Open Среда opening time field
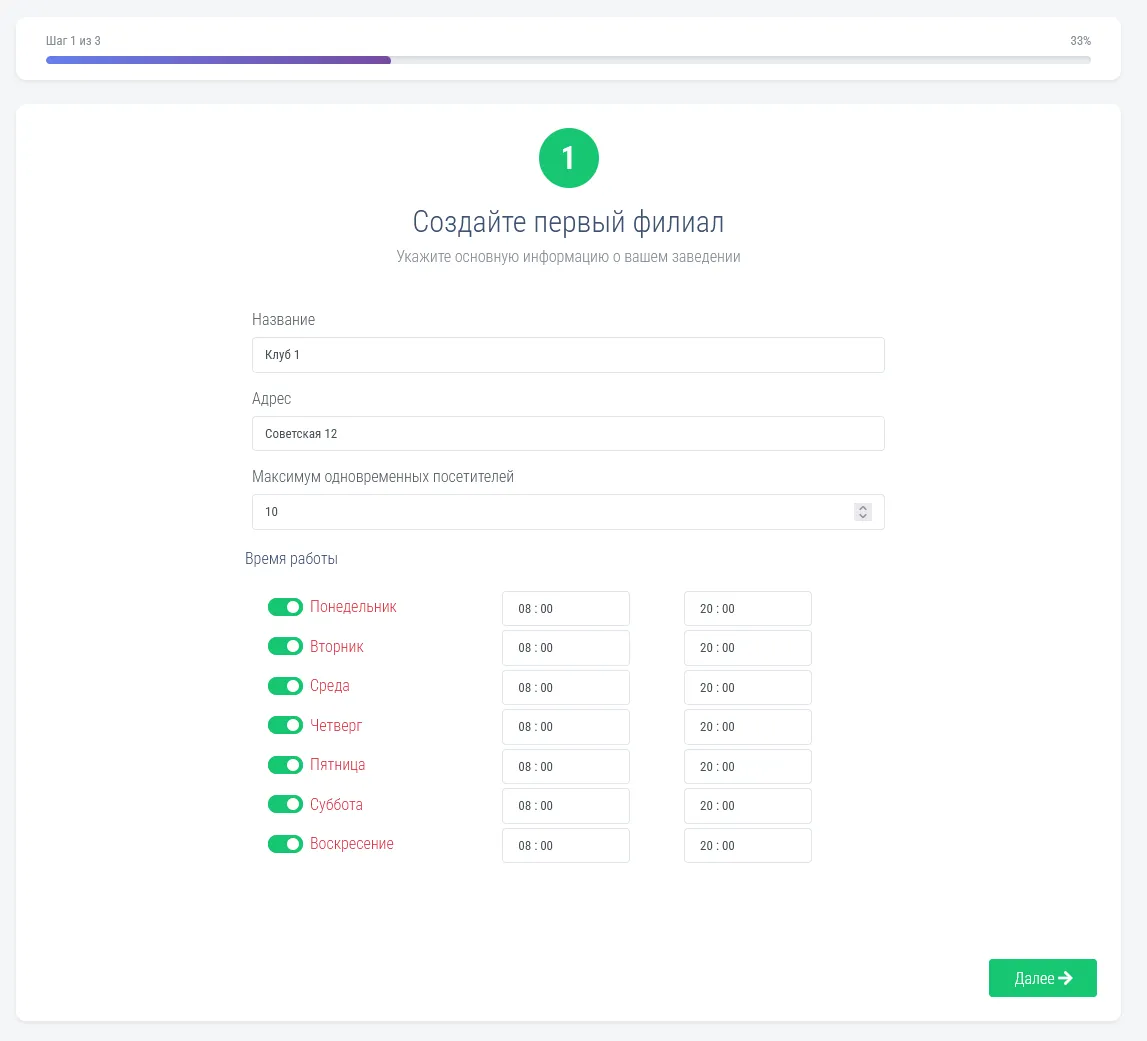This screenshot has width=1147, height=1041. 565,687
